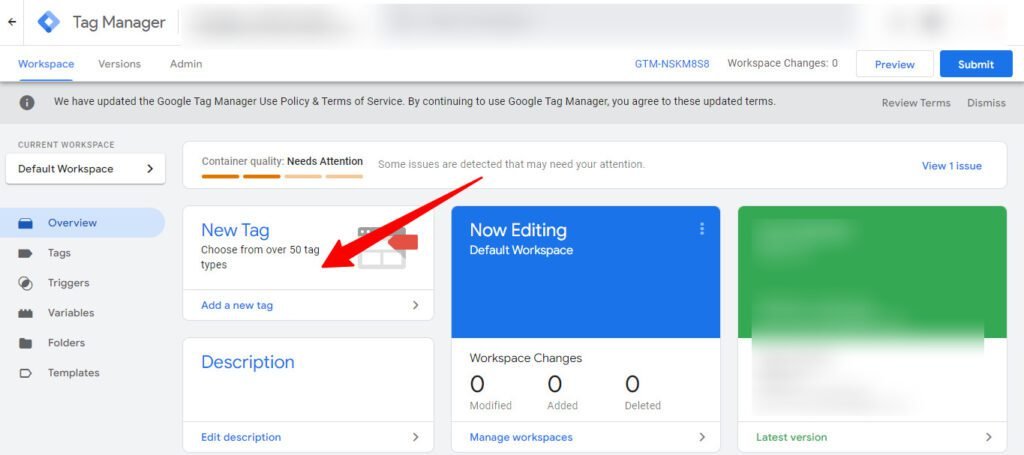
Task: Click Latest version link
Action: 792,437
